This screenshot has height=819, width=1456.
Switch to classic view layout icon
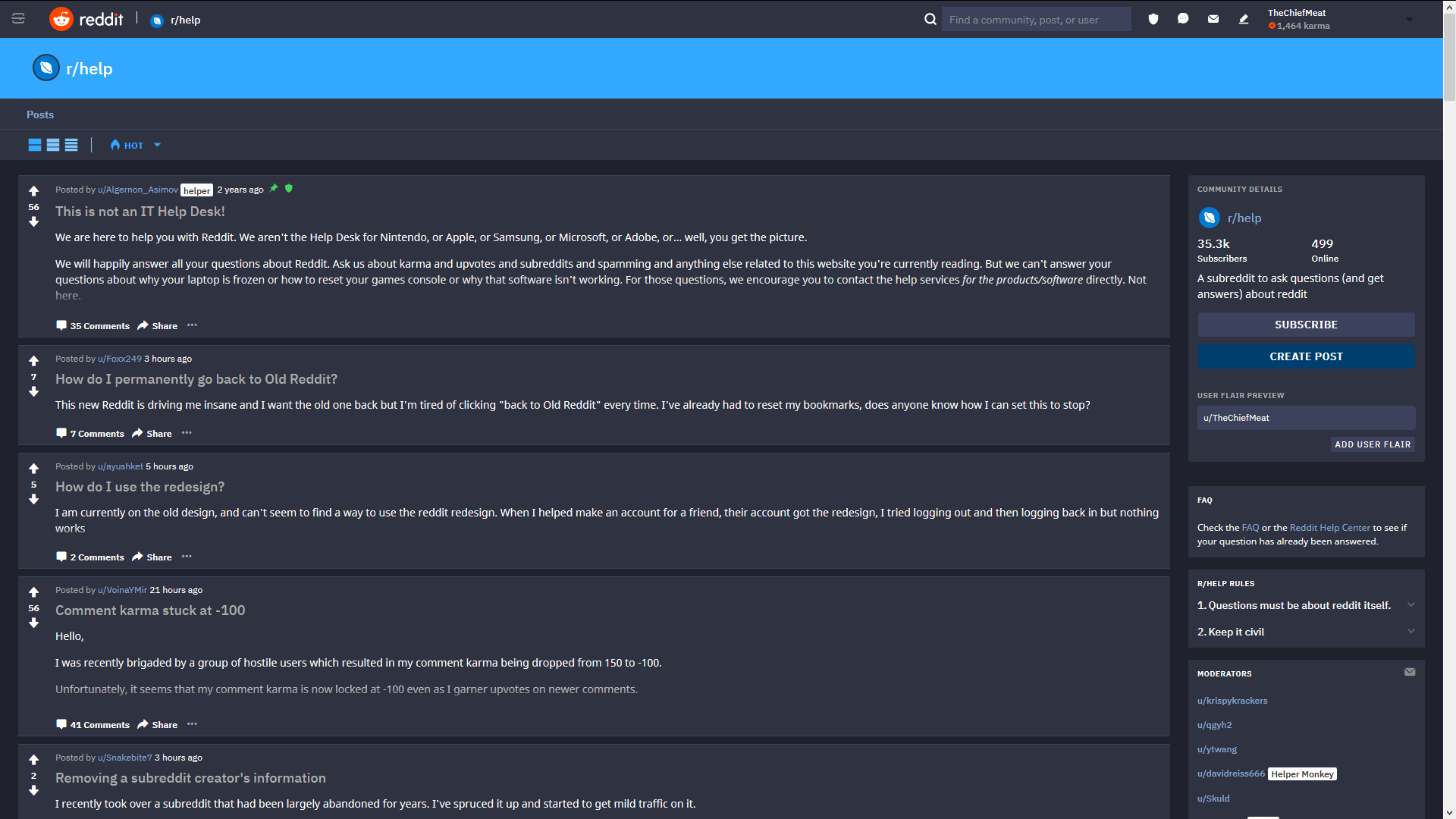pyautogui.click(x=53, y=145)
